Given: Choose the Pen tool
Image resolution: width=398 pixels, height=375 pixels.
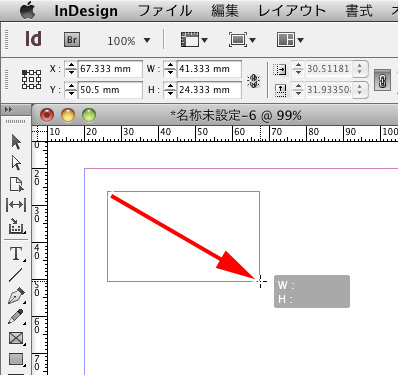Looking at the screenshot, I should tap(16, 296).
